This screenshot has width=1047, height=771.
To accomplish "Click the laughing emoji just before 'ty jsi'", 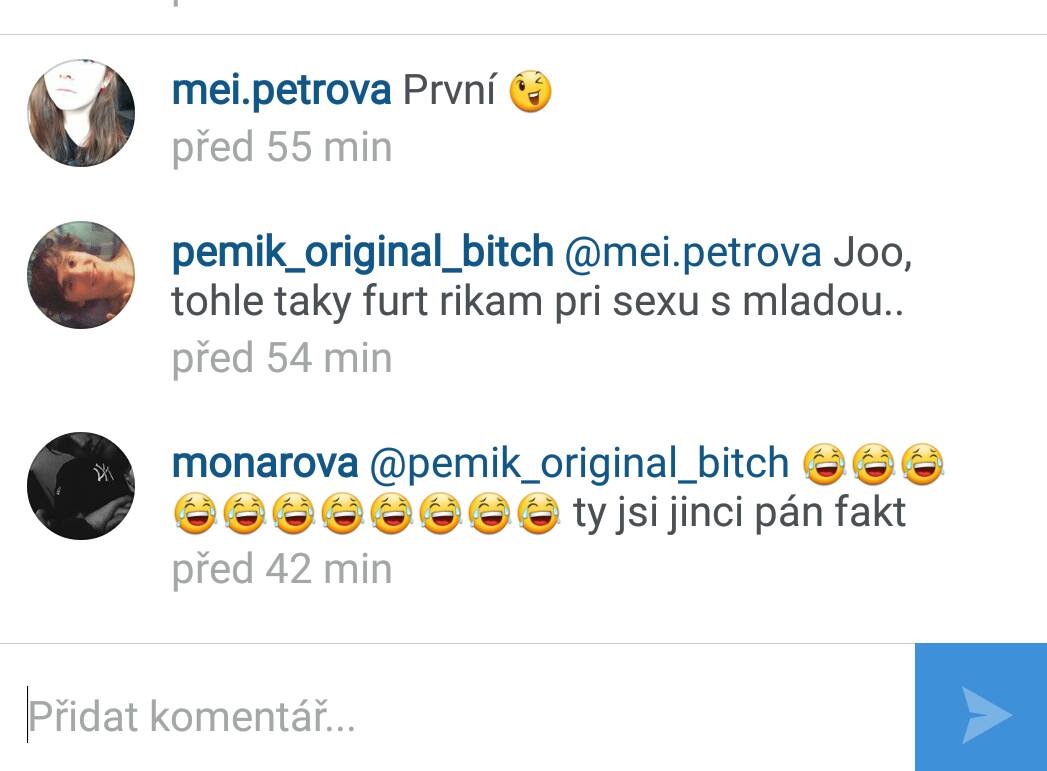I will [539, 513].
